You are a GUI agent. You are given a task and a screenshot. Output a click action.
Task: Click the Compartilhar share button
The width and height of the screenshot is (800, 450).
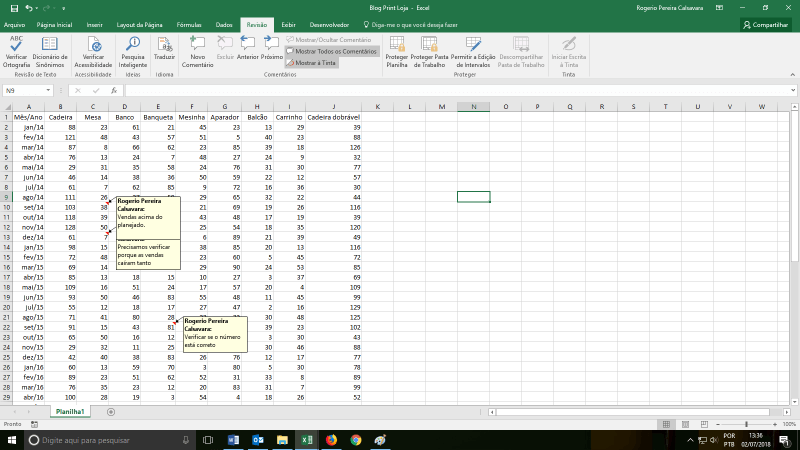click(x=765, y=24)
